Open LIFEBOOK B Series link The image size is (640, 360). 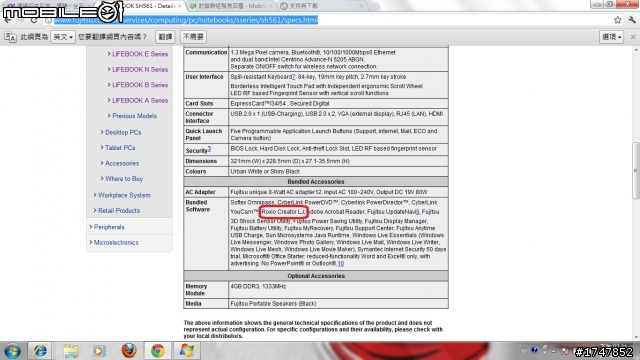point(140,85)
